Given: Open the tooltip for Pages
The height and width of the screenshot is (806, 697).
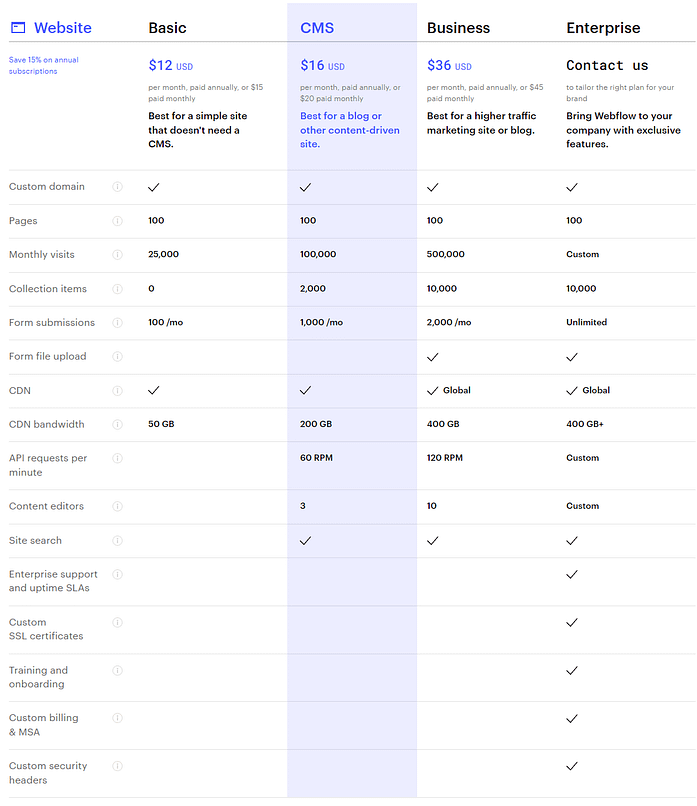Looking at the screenshot, I should pos(118,220).
